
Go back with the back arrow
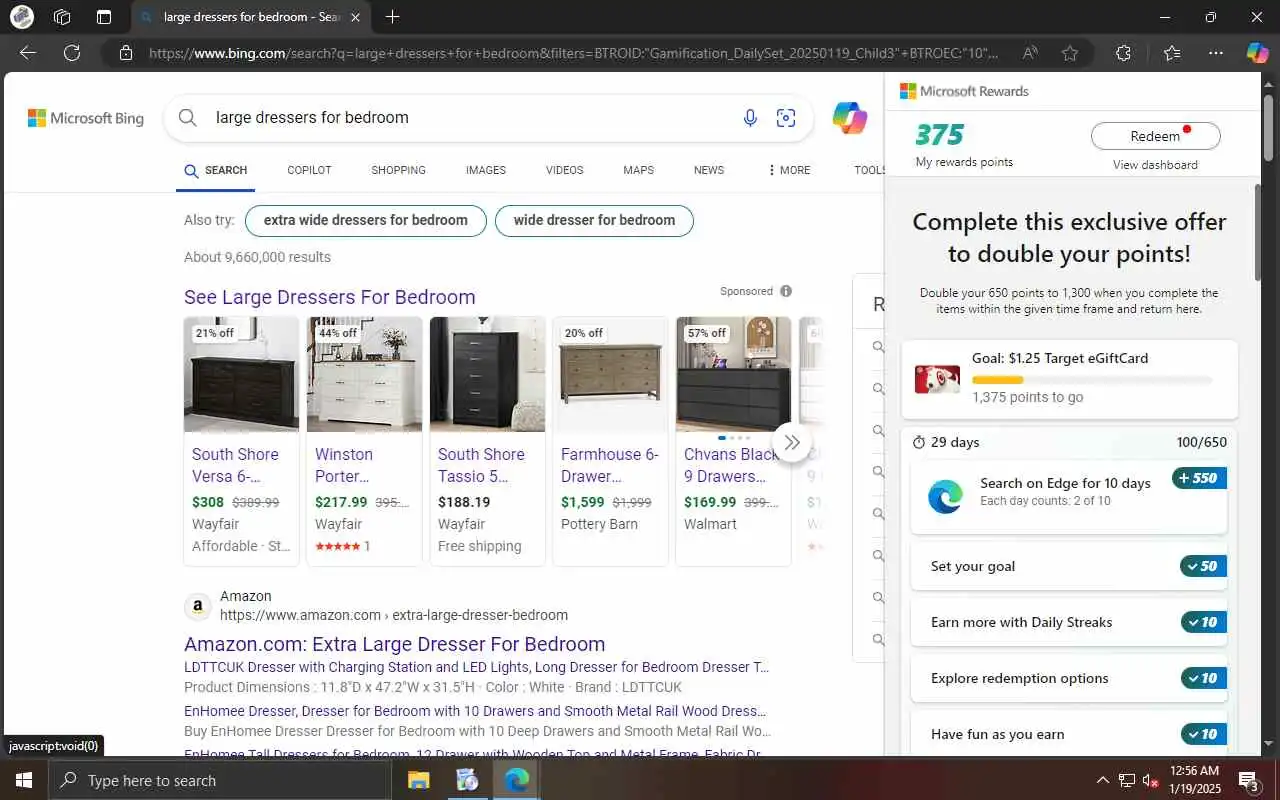[28, 53]
